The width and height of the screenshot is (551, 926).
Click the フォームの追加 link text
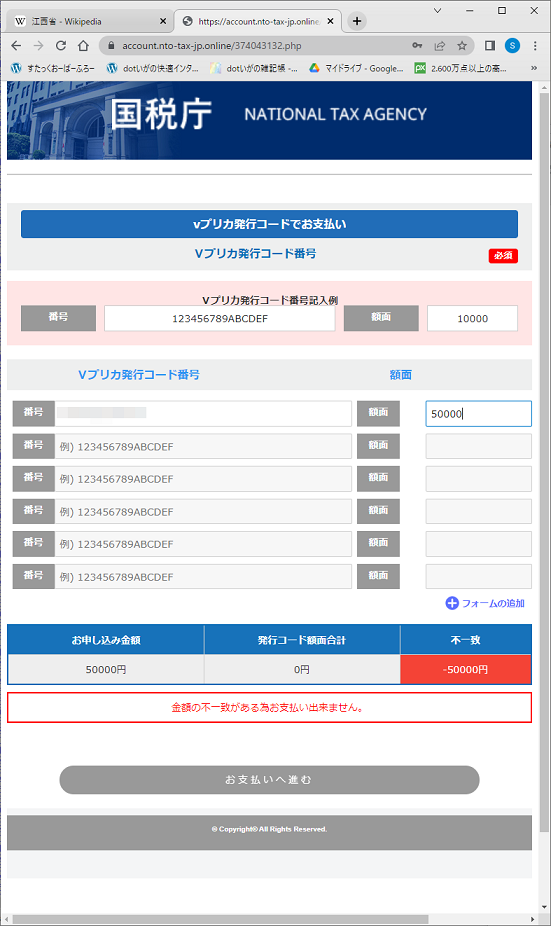[x=493, y=603]
